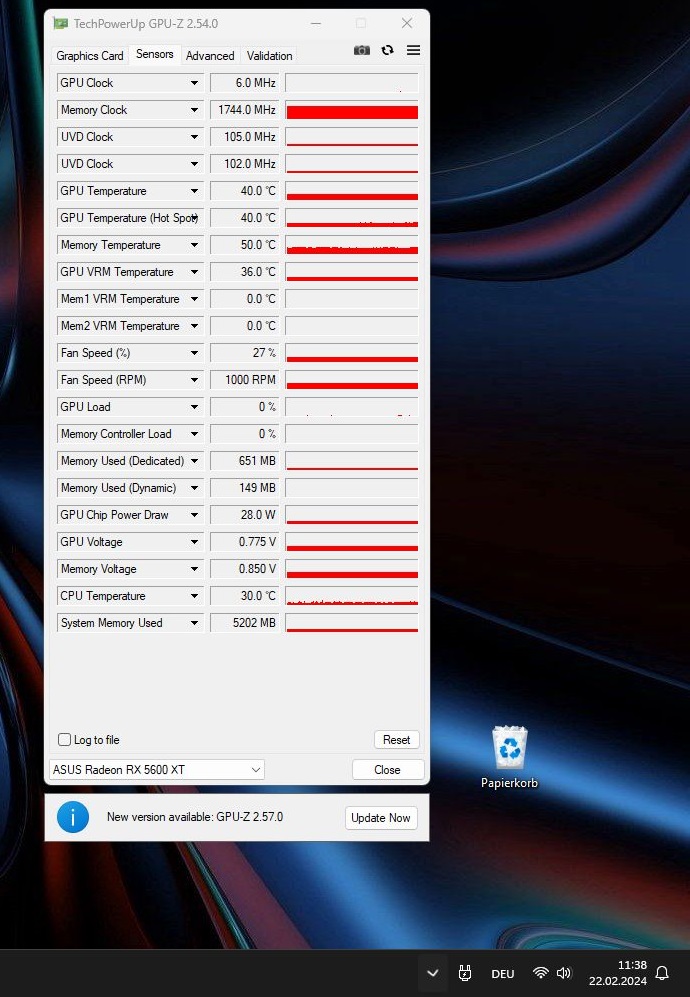690x997 pixels.
Task: Click the 30.0 °C CPU temperature value
Action: pos(245,596)
